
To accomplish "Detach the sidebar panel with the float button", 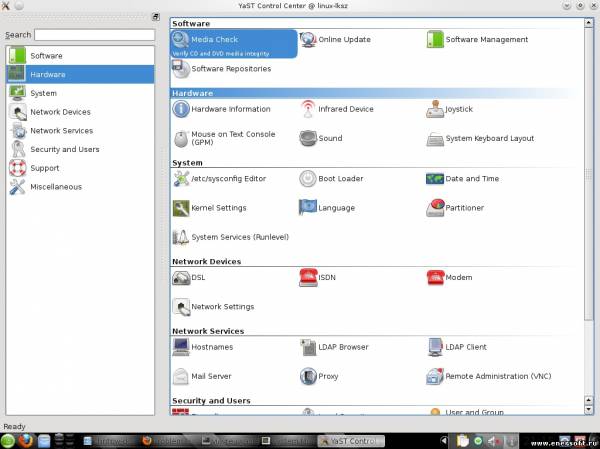I will (x=156, y=16).
